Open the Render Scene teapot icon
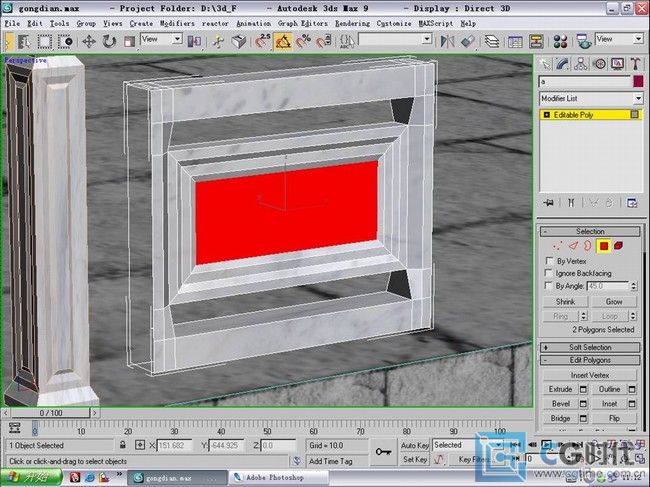This screenshot has width=650, height=487. pyautogui.click(x=584, y=41)
